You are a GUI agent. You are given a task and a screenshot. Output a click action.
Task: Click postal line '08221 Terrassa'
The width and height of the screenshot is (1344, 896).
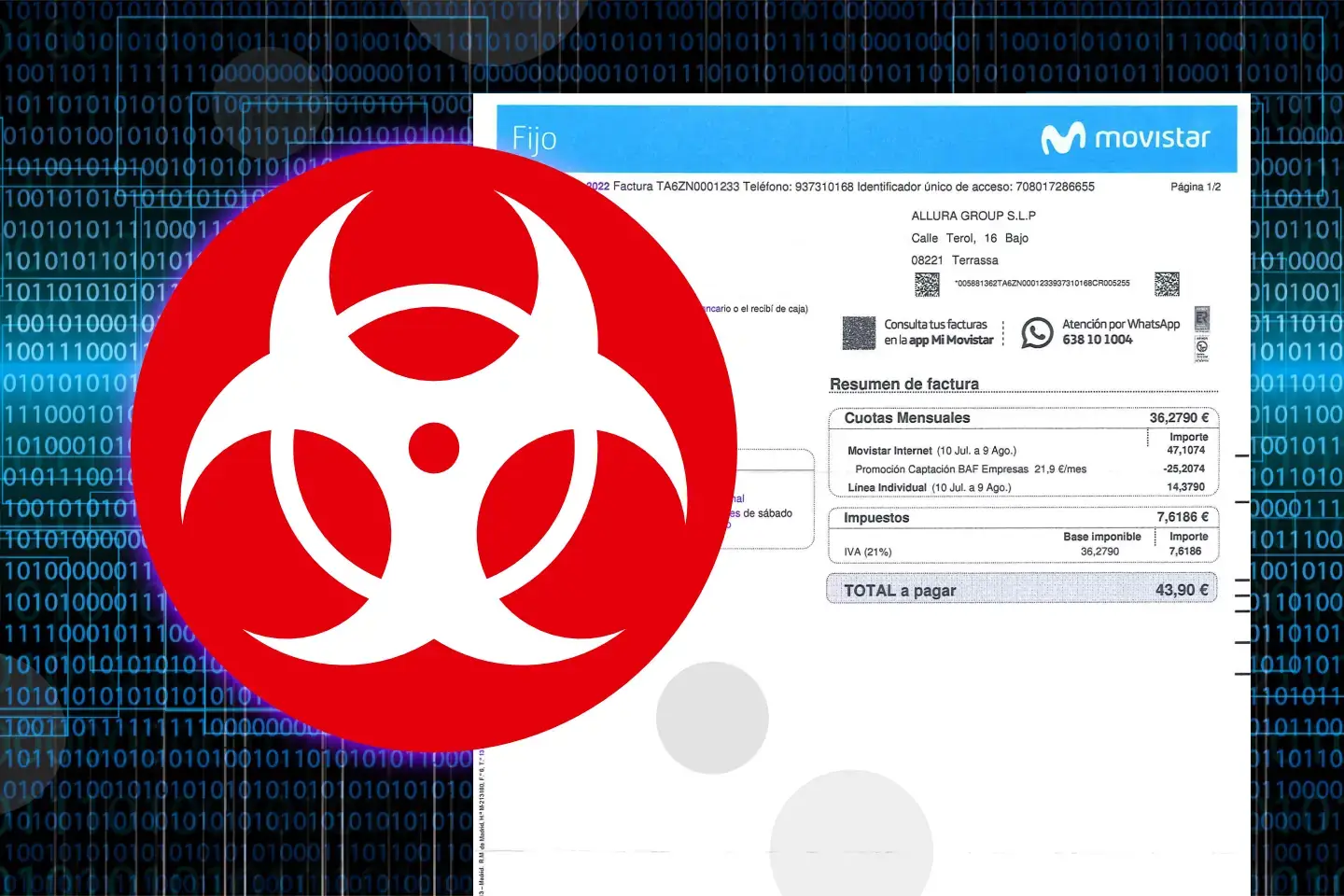tap(955, 260)
